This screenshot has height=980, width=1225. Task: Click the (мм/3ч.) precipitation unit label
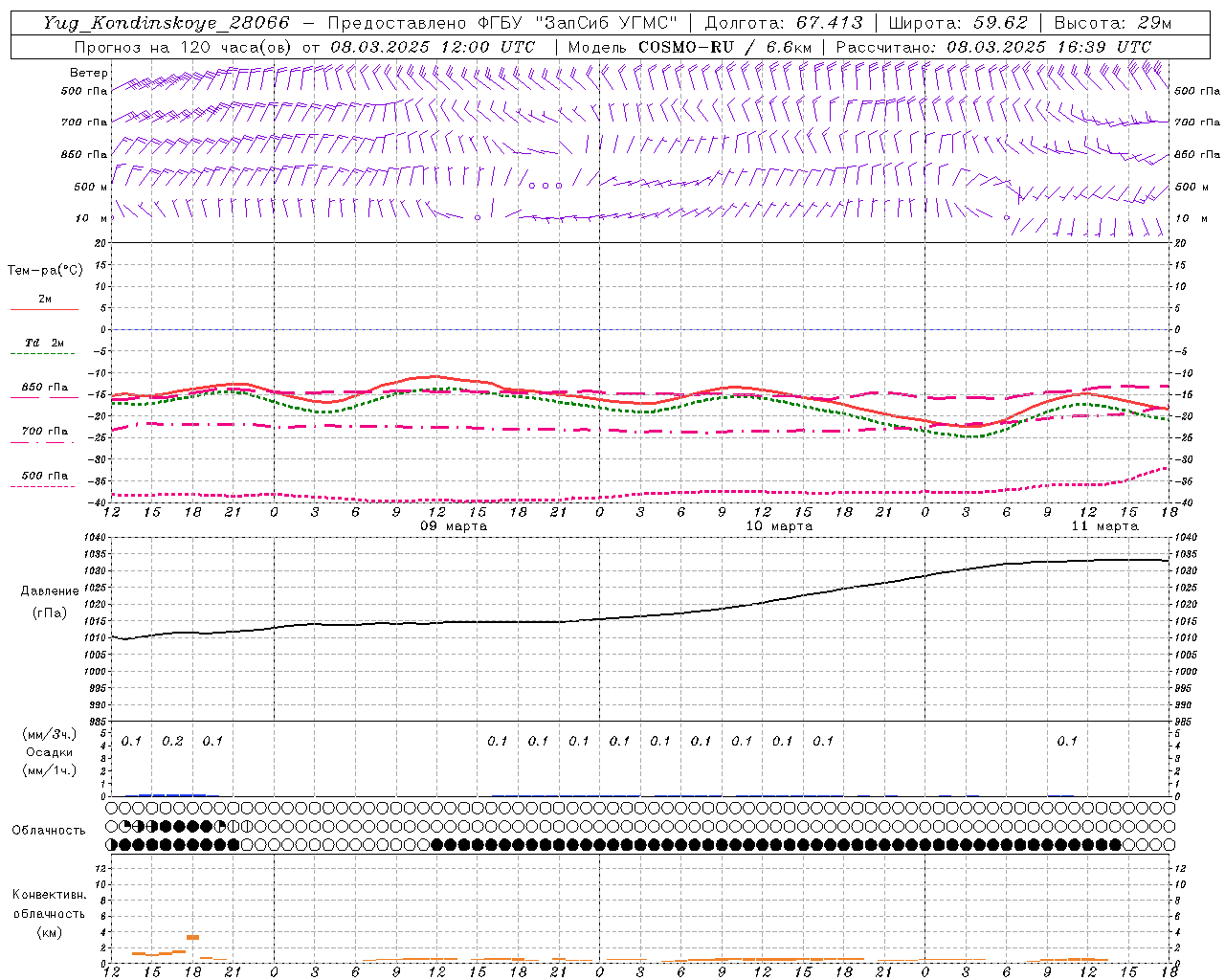[50, 734]
